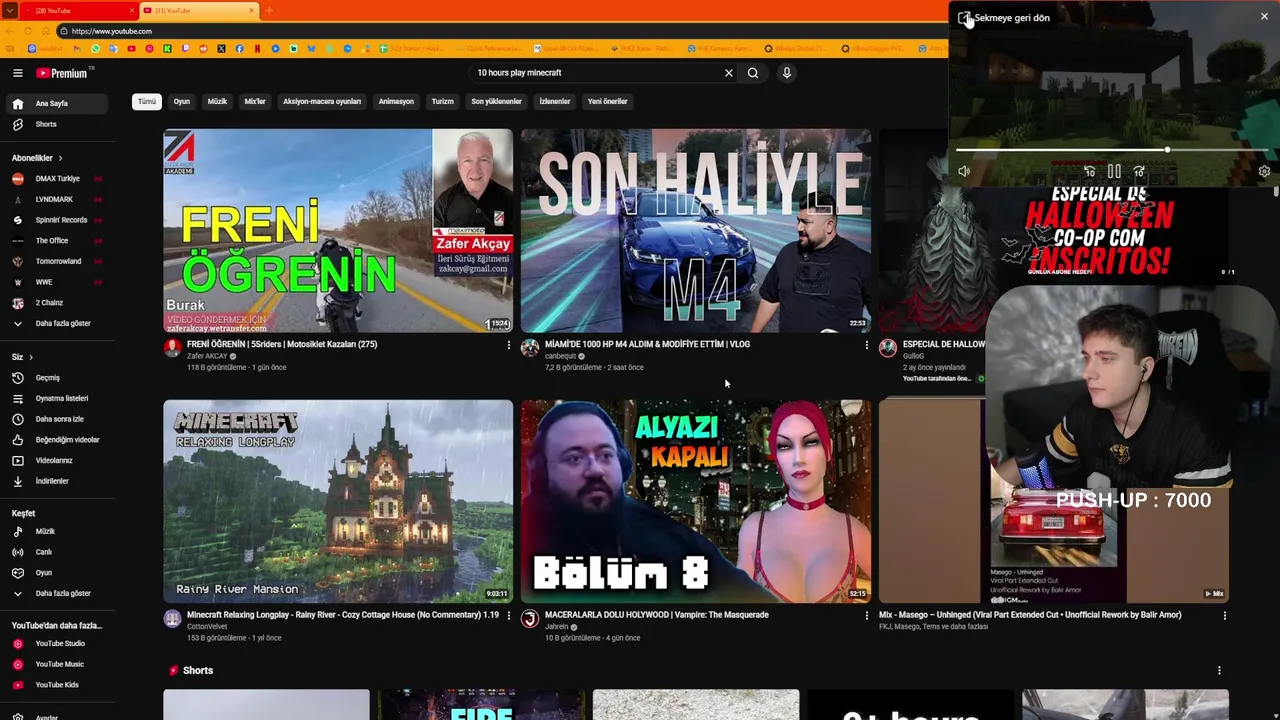Open options for MACERALARLA DOLU HOLYWOOD video
Viewport: 1280px width, 720px height.
click(x=866, y=616)
